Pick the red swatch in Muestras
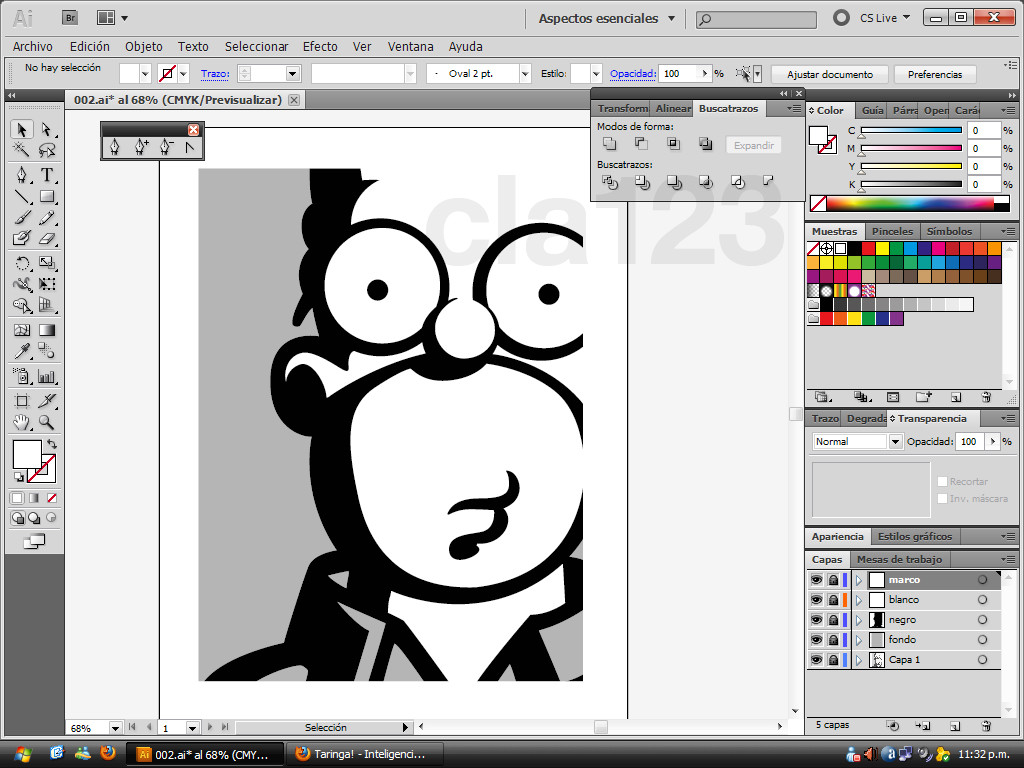1024x768 pixels. pos(868,249)
